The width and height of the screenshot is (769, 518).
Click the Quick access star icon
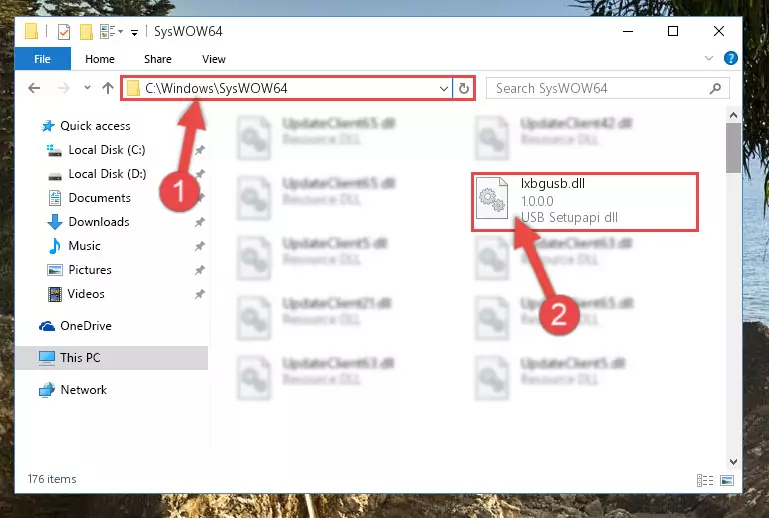click(48, 126)
